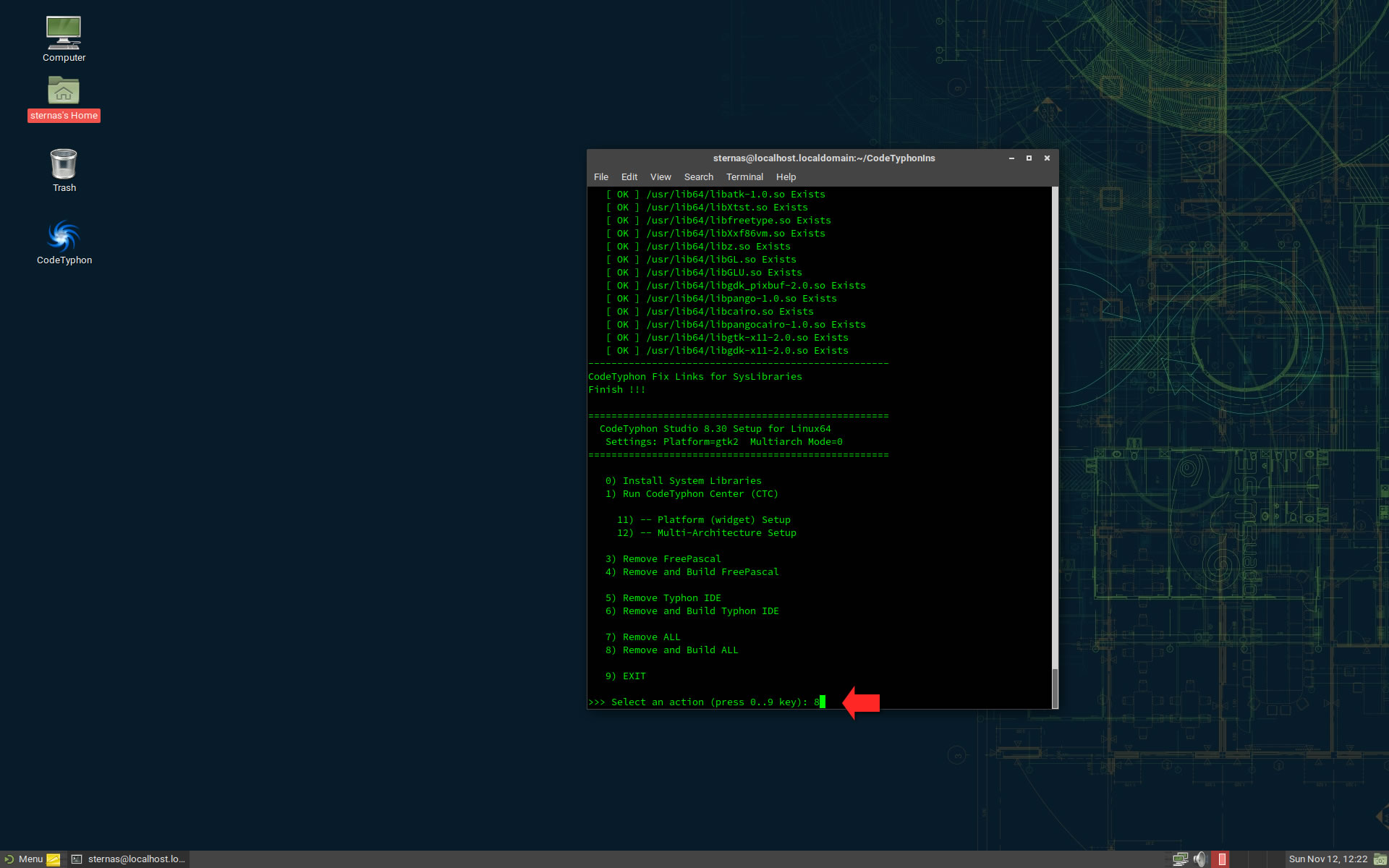The image size is (1389, 868).
Task: Click the libcairo.so Exists line
Action: (710, 312)
